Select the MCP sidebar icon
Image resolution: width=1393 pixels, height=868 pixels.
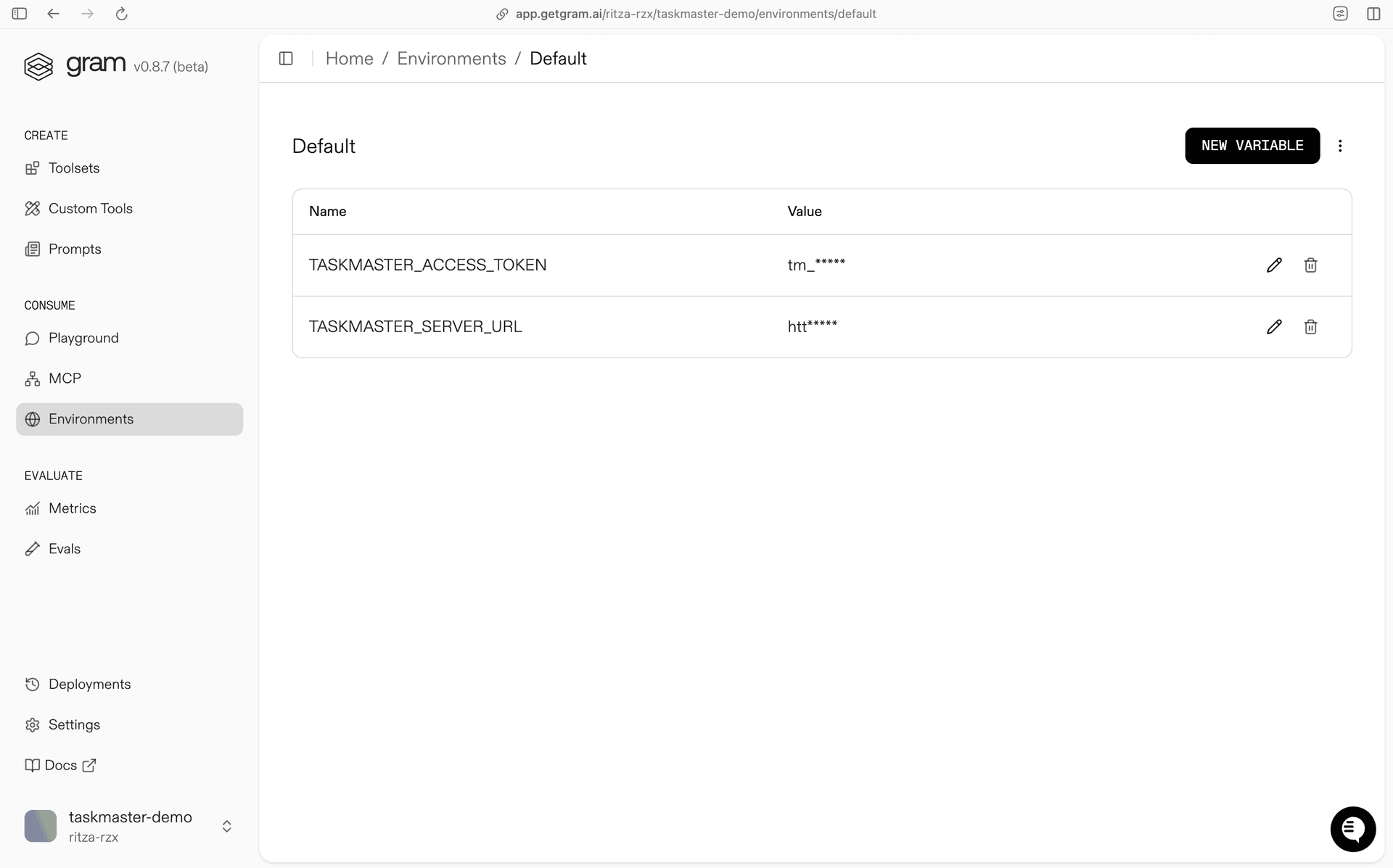click(32, 378)
